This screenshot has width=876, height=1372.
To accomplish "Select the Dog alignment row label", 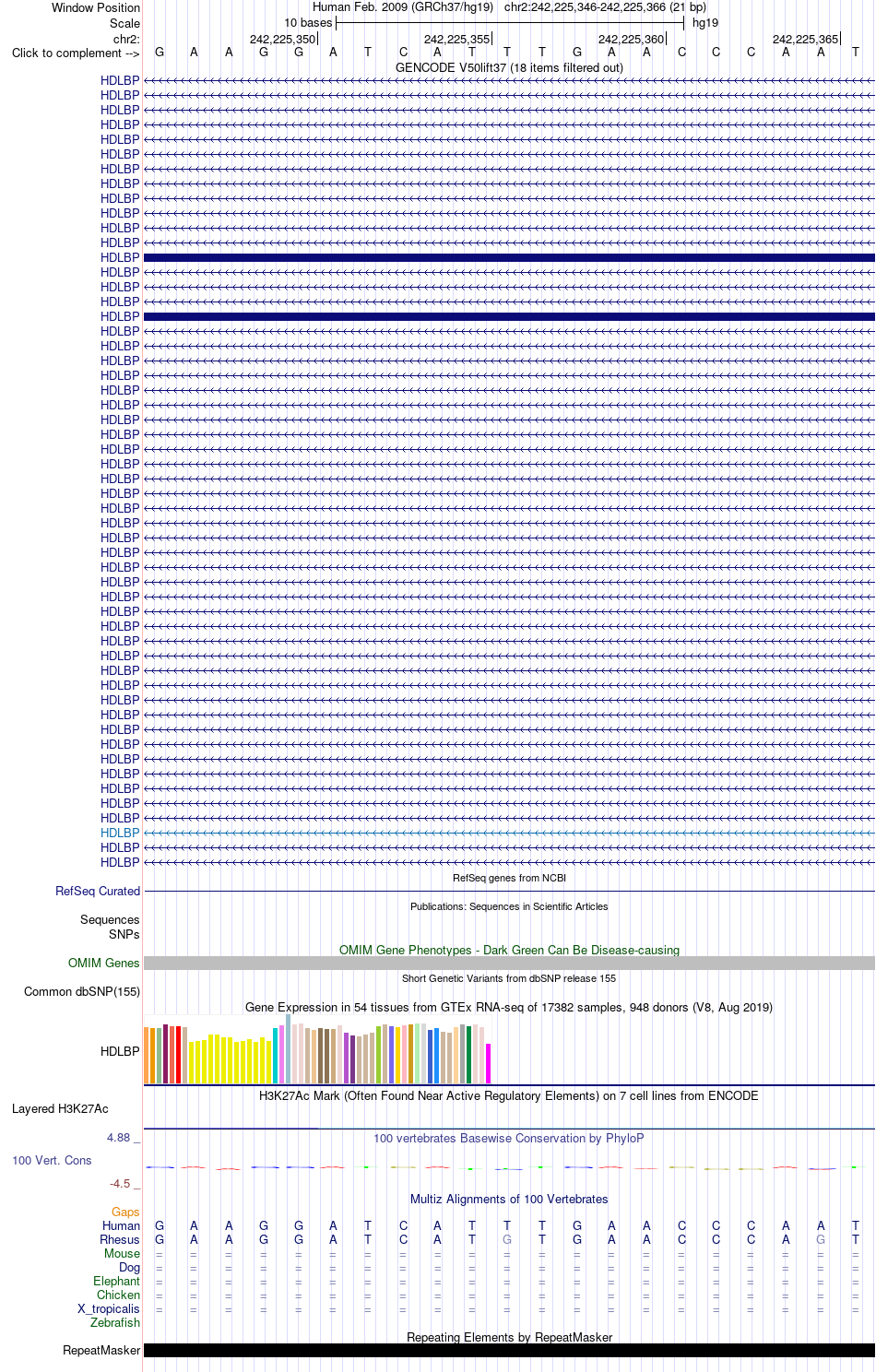I will pos(130,1267).
